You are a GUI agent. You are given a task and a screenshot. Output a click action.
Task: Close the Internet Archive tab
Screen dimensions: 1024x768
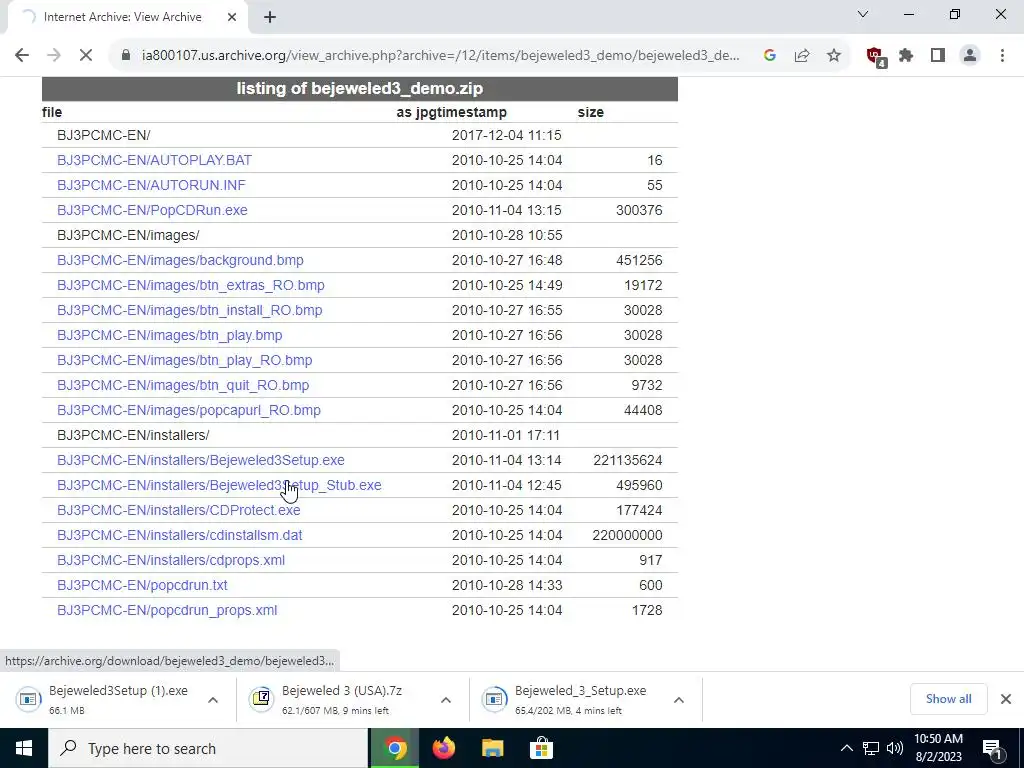(x=232, y=17)
